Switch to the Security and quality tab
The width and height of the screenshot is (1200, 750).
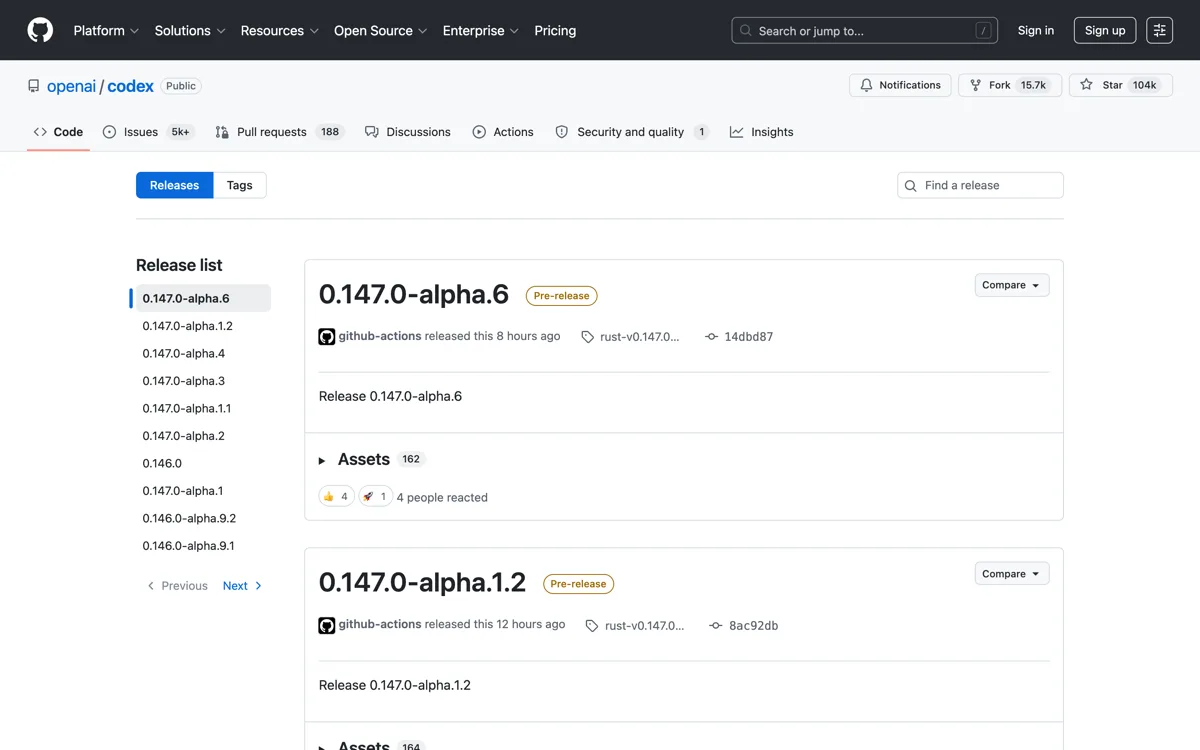[632, 132]
